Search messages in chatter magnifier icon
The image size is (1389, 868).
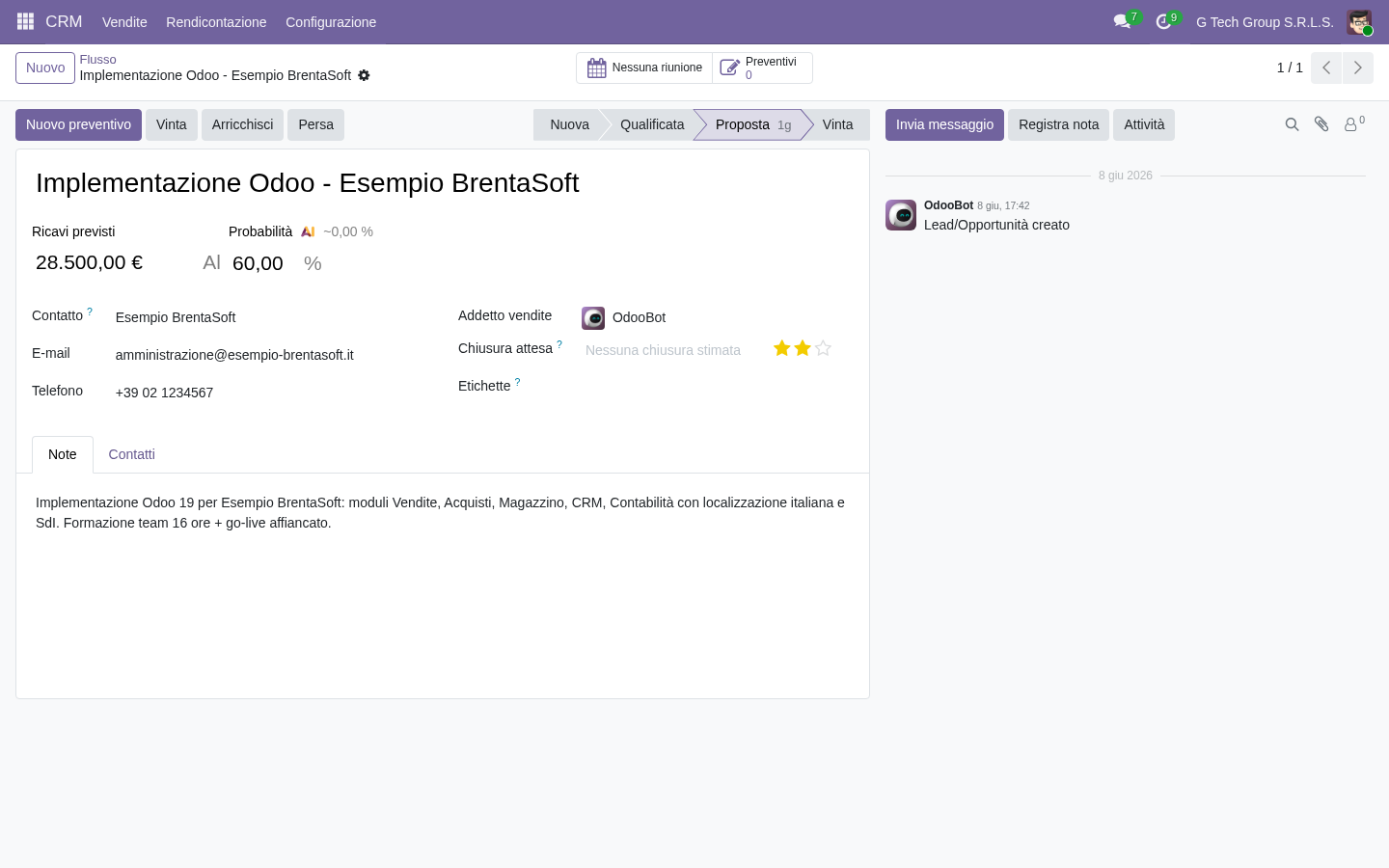1293,124
